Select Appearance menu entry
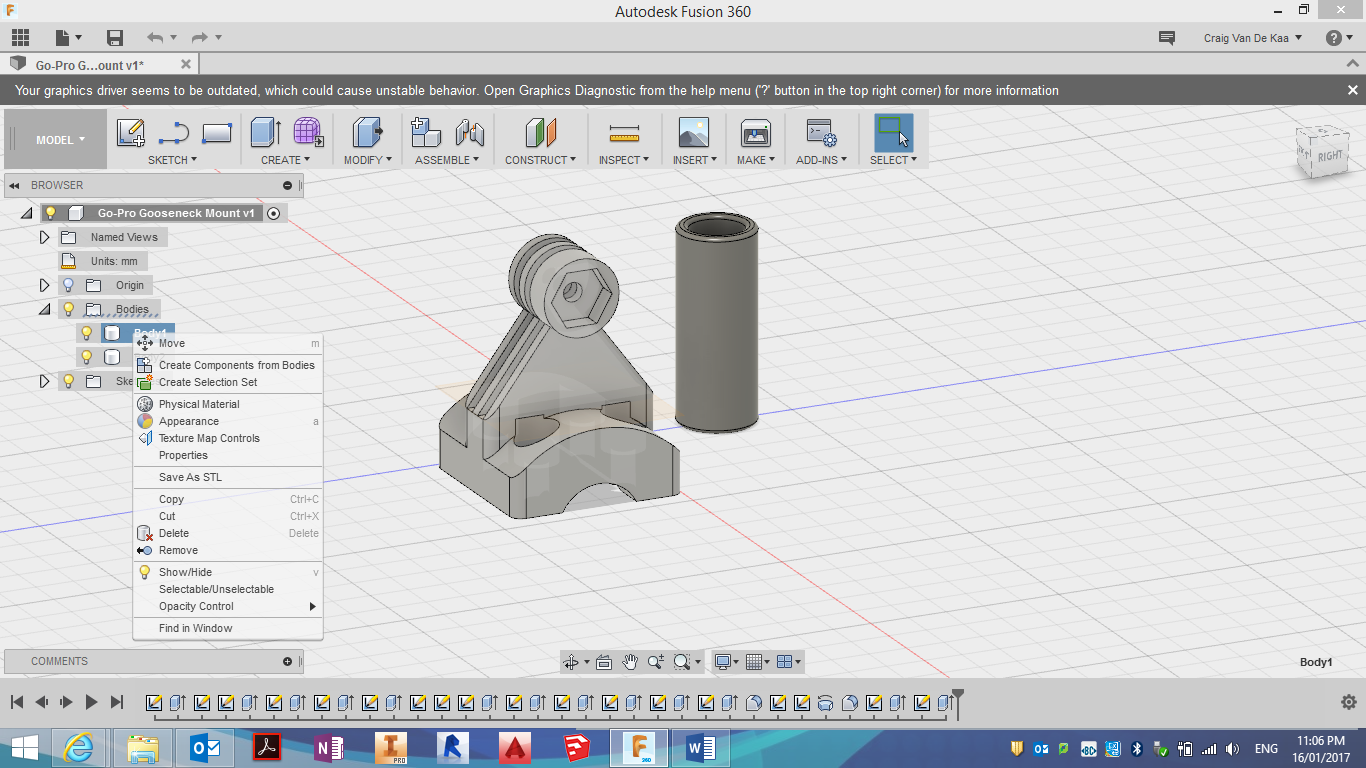This screenshot has width=1366, height=768. [x=228, y=421]
